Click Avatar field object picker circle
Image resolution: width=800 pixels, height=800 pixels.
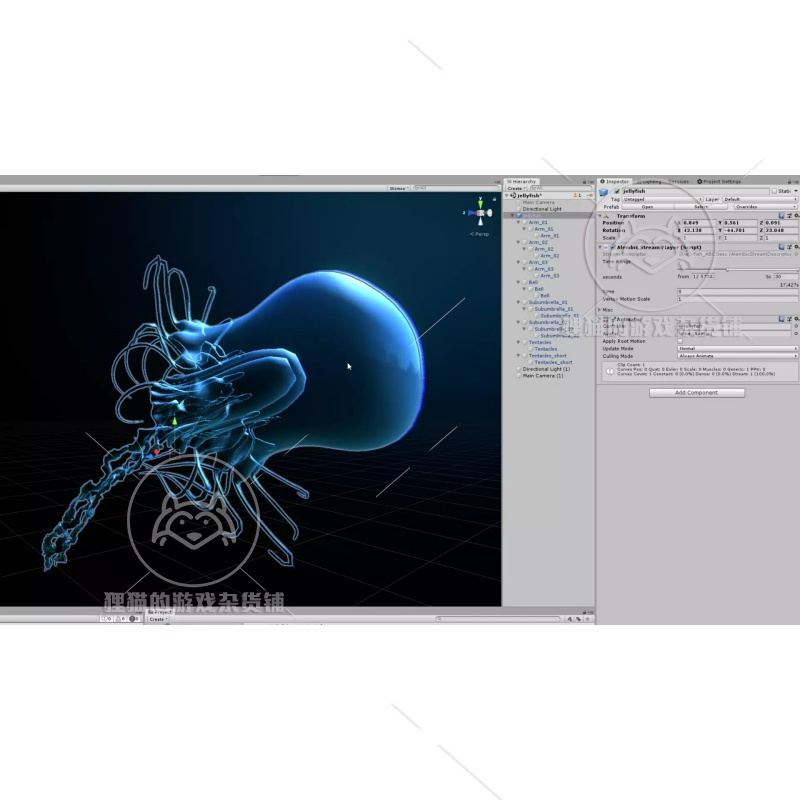796,334
